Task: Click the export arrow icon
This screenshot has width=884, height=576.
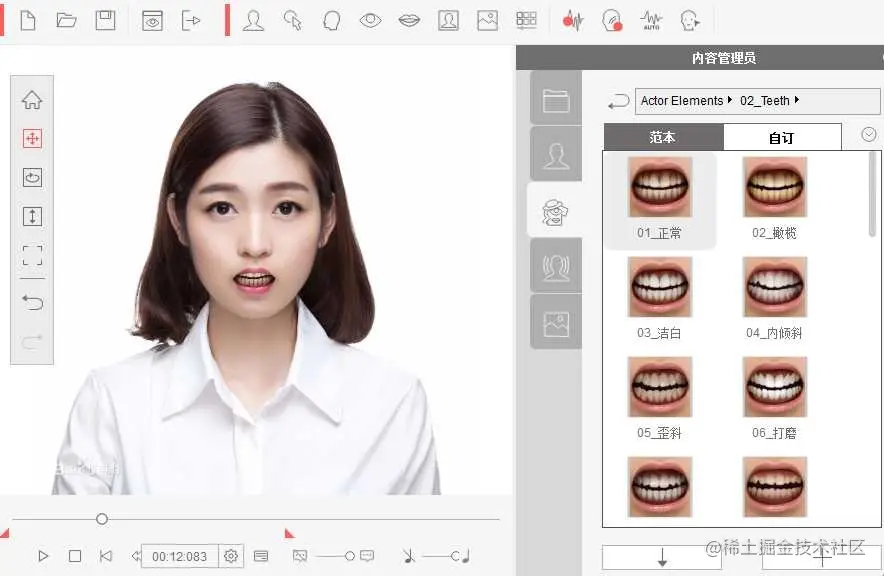Action: coord(191,21)
